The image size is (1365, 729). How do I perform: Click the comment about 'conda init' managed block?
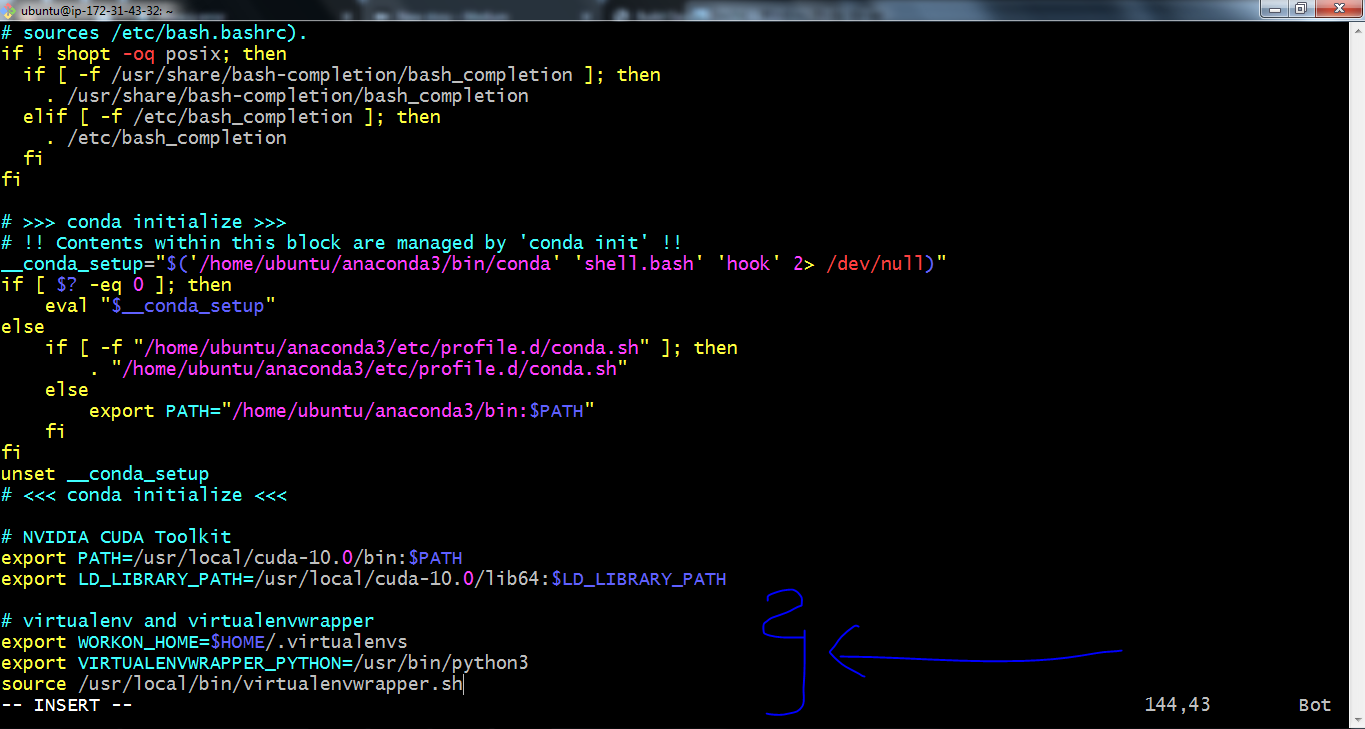coord(342,243)
